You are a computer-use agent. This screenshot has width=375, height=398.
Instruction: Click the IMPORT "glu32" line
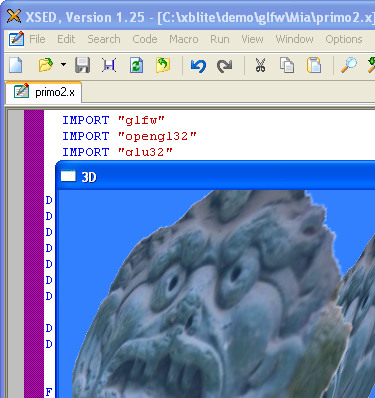(117, 152)
